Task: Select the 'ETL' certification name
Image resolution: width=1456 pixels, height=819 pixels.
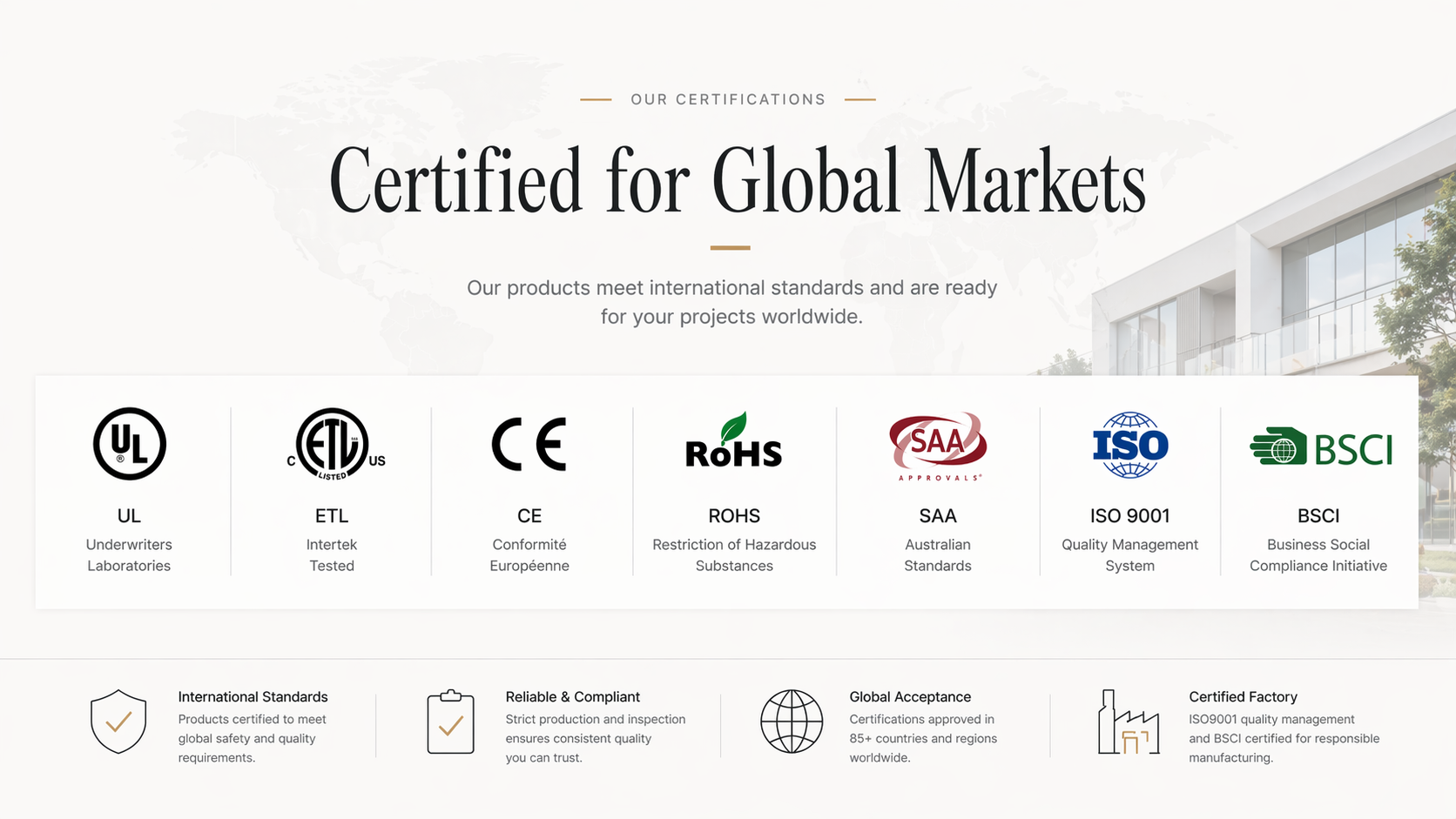Action: [332, 516]
